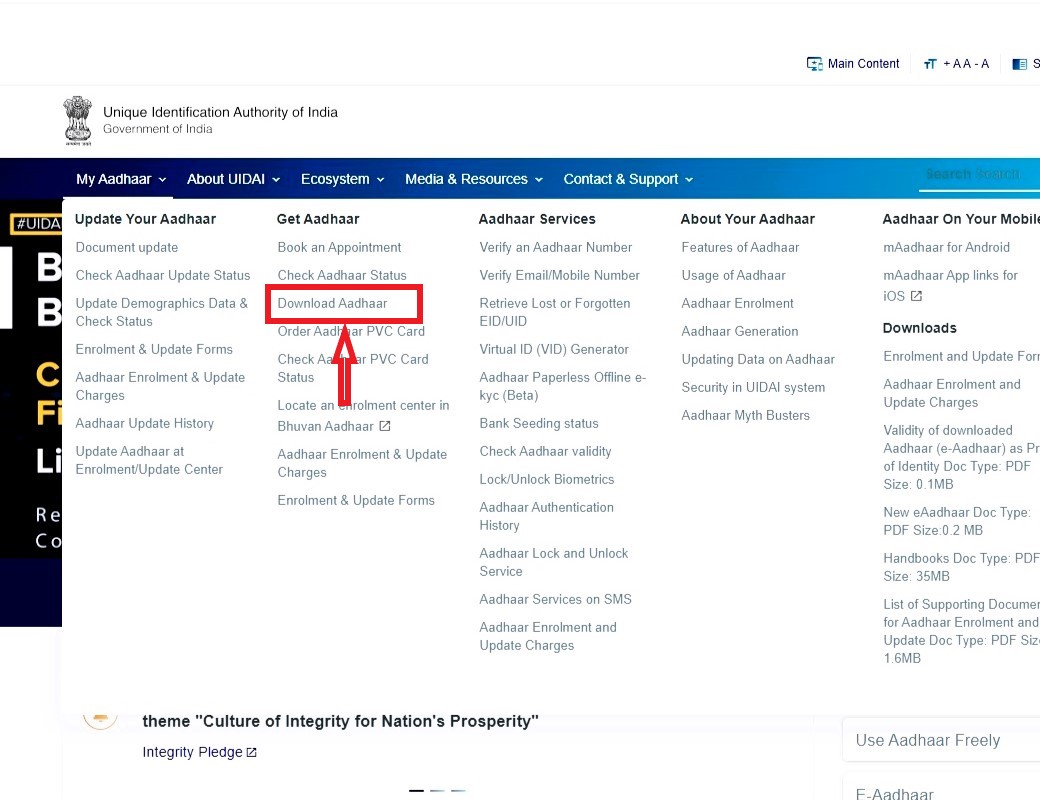
Task: Select Check Aadhaar PVC Card Status
Action: click(353, 368)
